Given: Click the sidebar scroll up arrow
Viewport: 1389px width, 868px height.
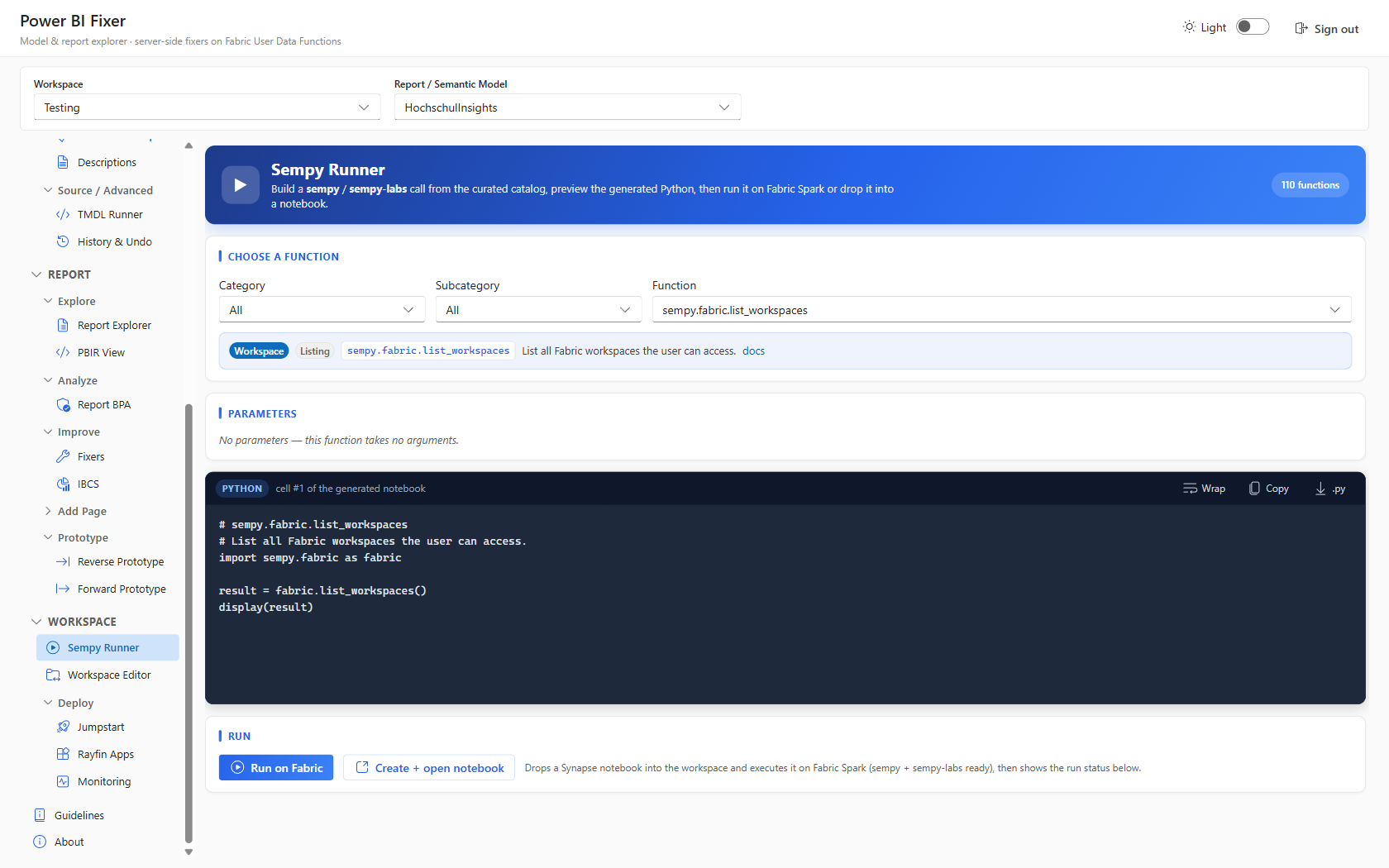Looking at the screenshot, I should coord(189,145).
